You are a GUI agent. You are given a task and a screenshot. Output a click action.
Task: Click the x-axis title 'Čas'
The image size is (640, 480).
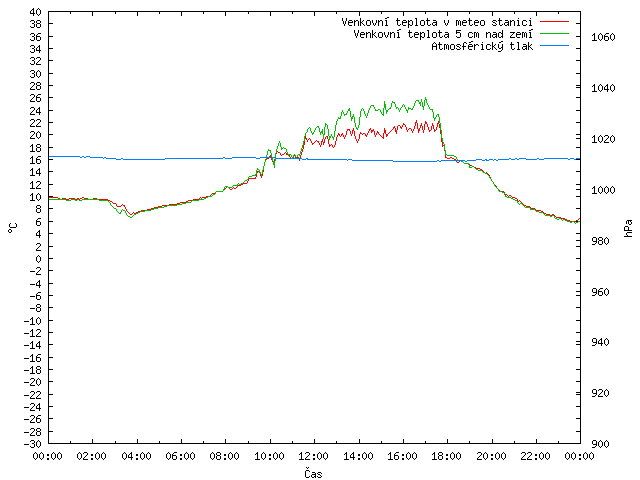click(313, 473)
